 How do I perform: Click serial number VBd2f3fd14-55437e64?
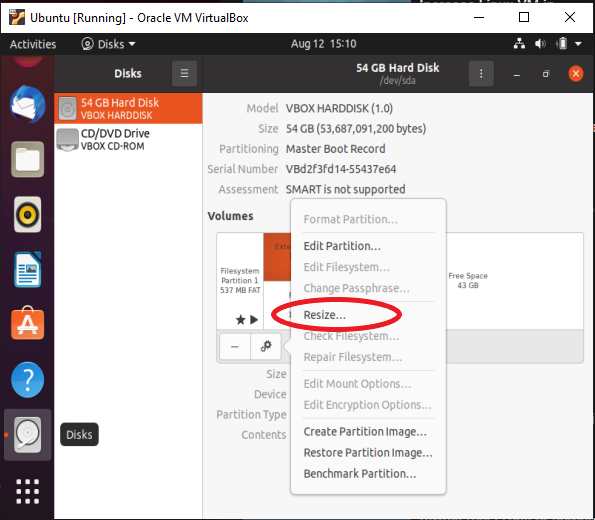[341, 169]
